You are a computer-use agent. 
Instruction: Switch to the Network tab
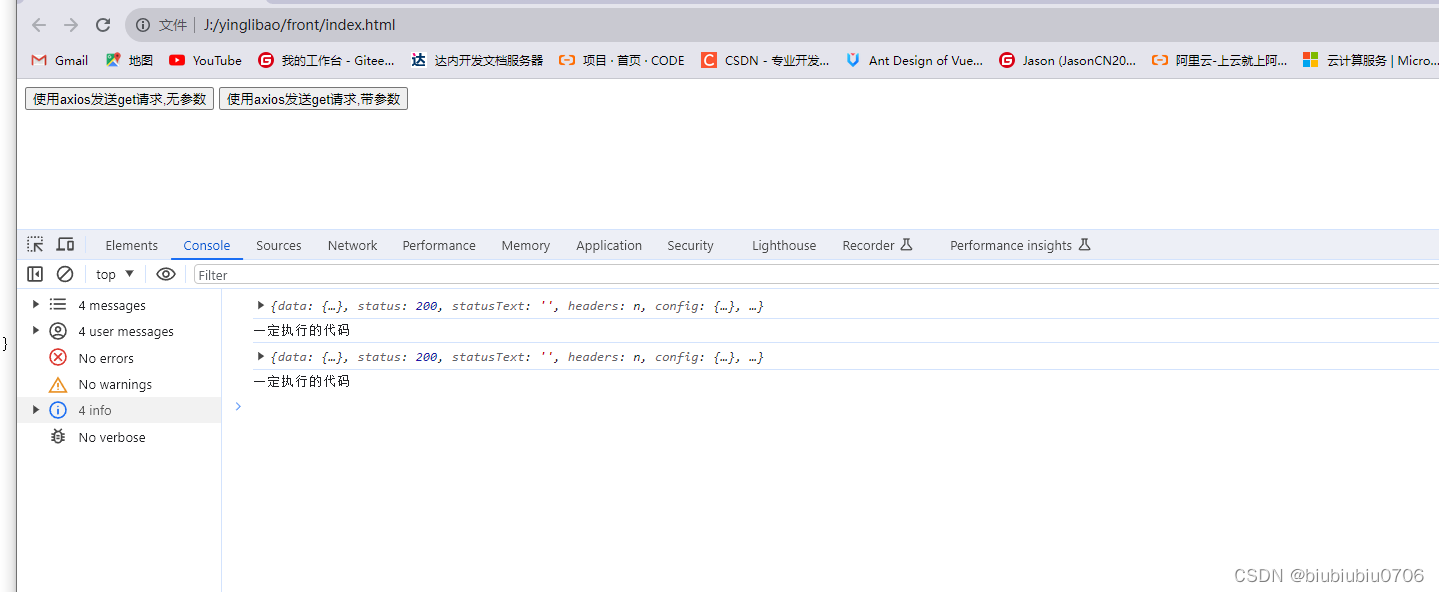352,245
